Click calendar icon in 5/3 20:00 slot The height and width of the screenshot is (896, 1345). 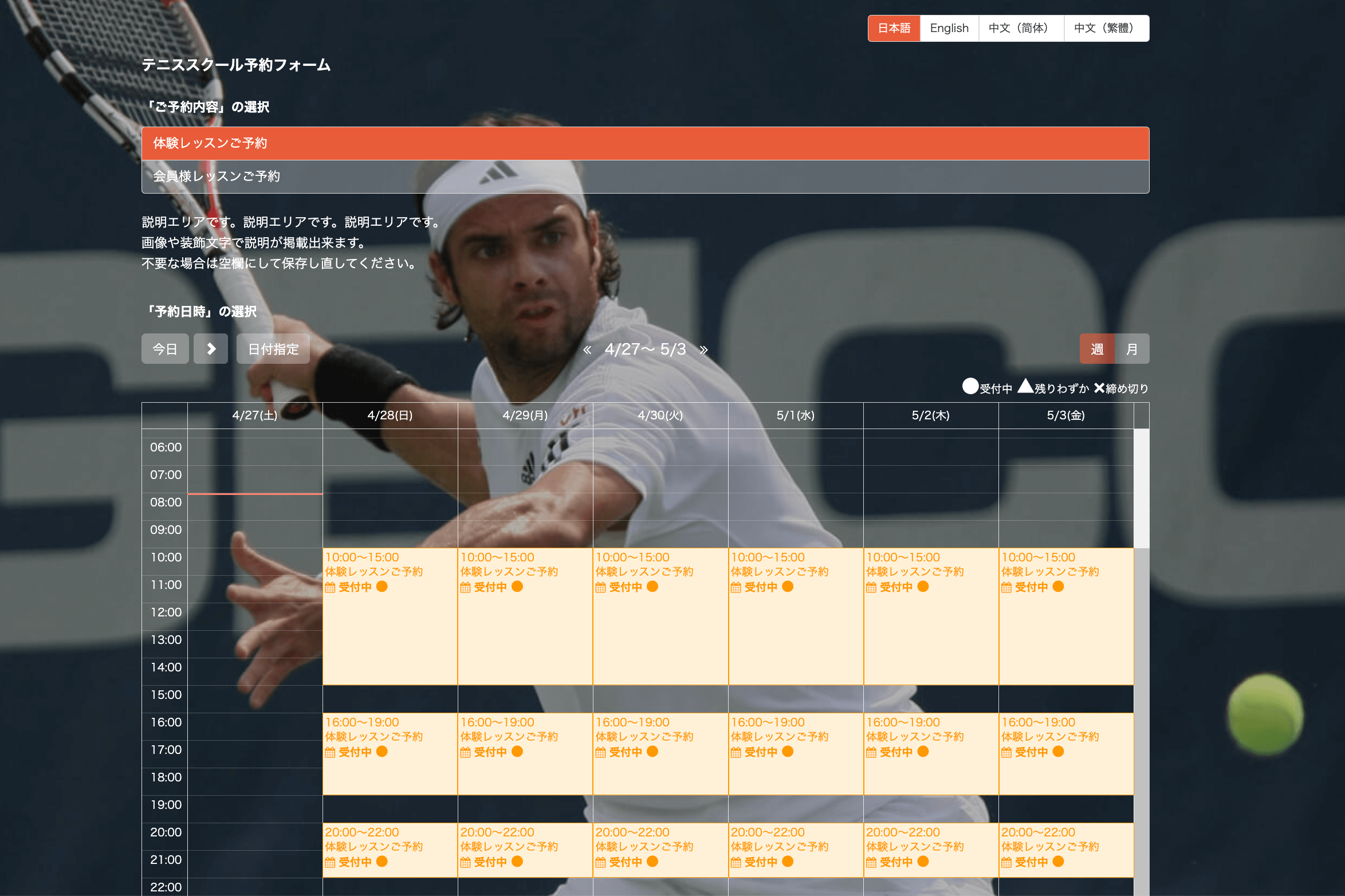(x=1006, y=862)
